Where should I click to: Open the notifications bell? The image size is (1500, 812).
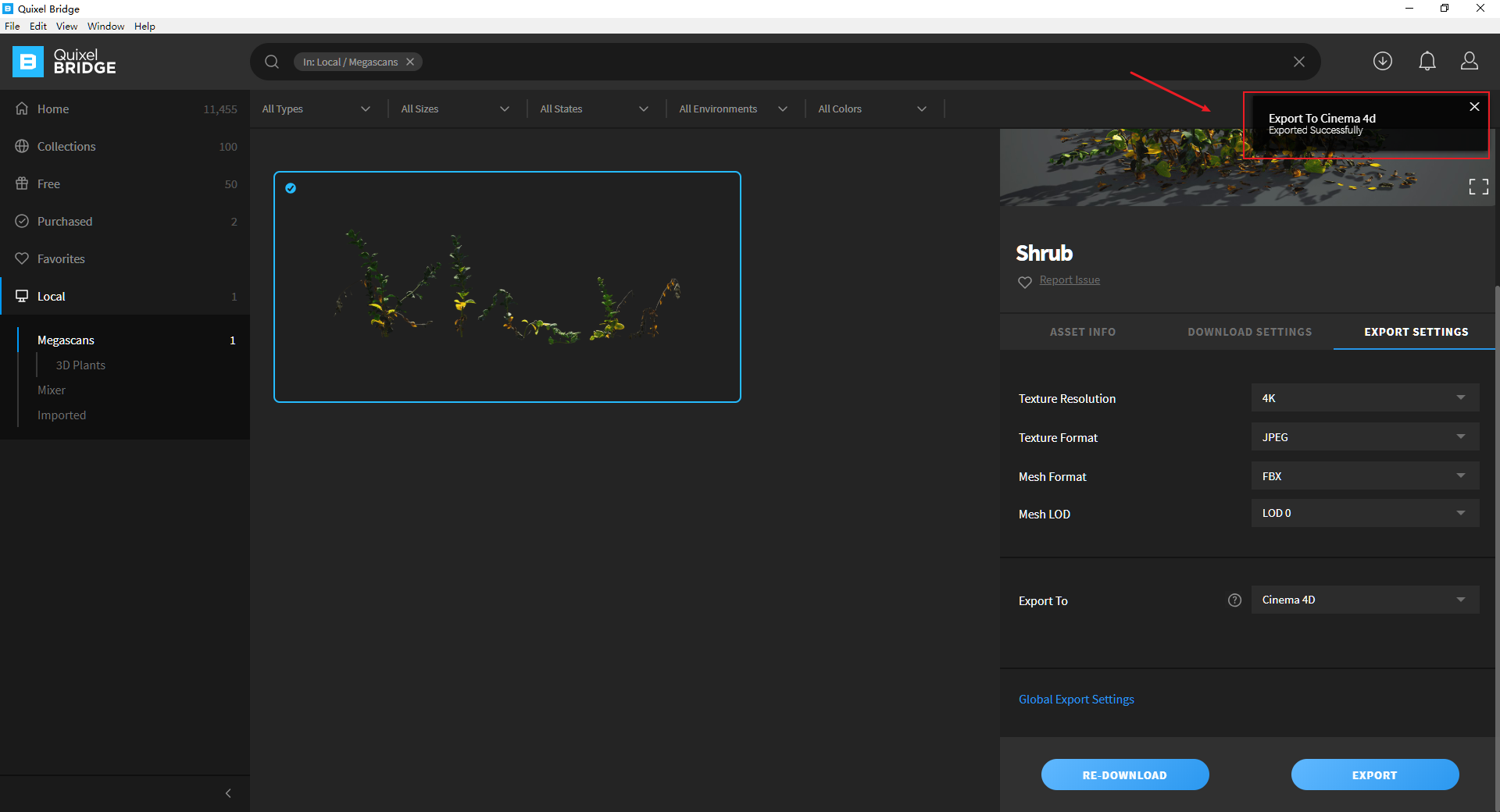click(1427, 61)
